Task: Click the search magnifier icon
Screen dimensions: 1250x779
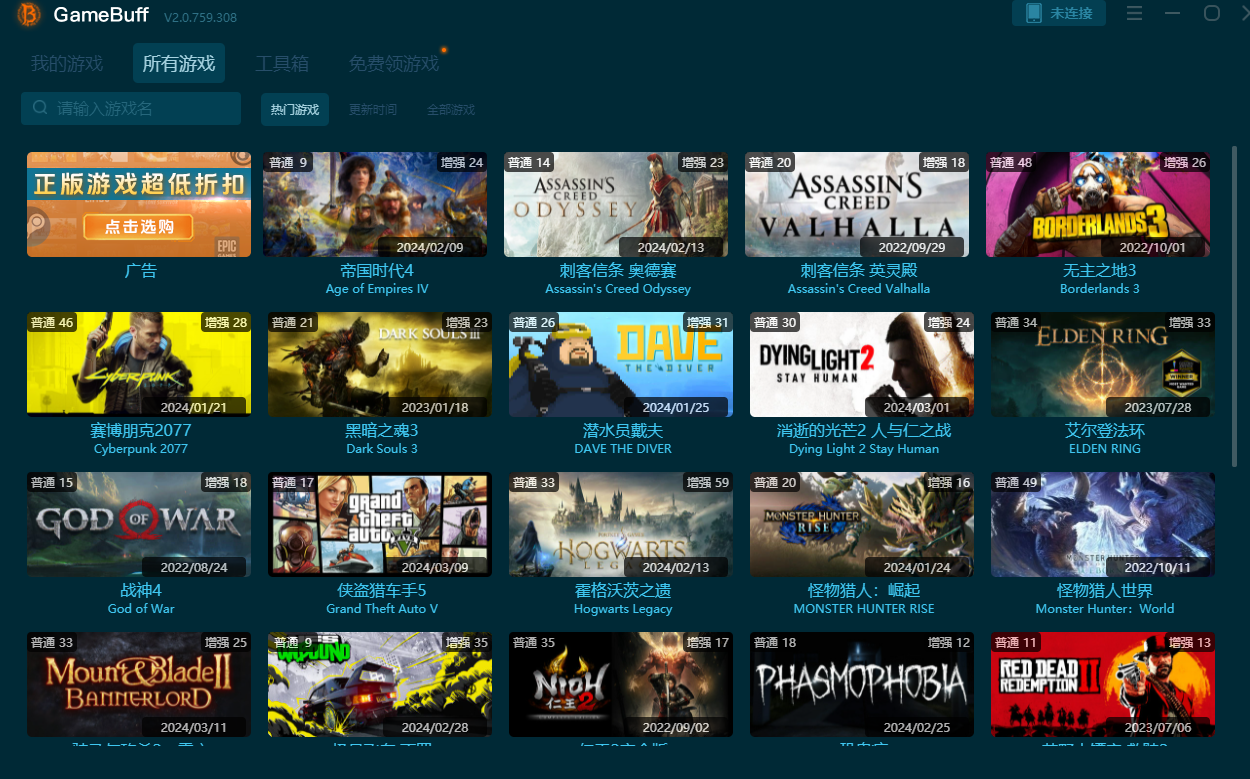Action: [x=40, y=108]
